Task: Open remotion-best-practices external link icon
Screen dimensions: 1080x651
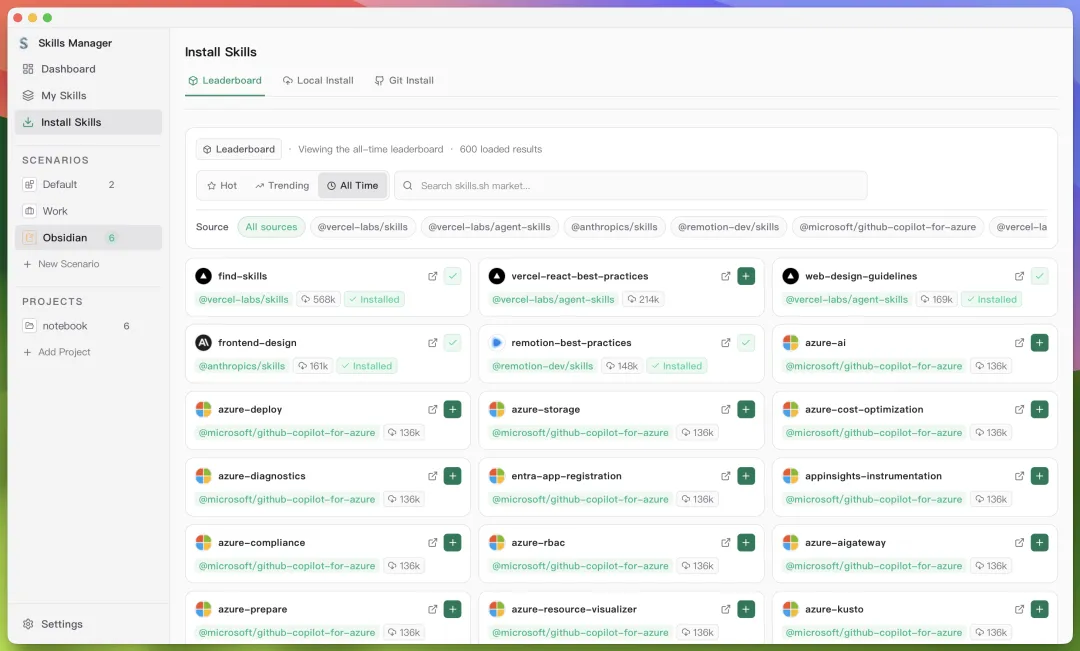Action: click(725, 343)
